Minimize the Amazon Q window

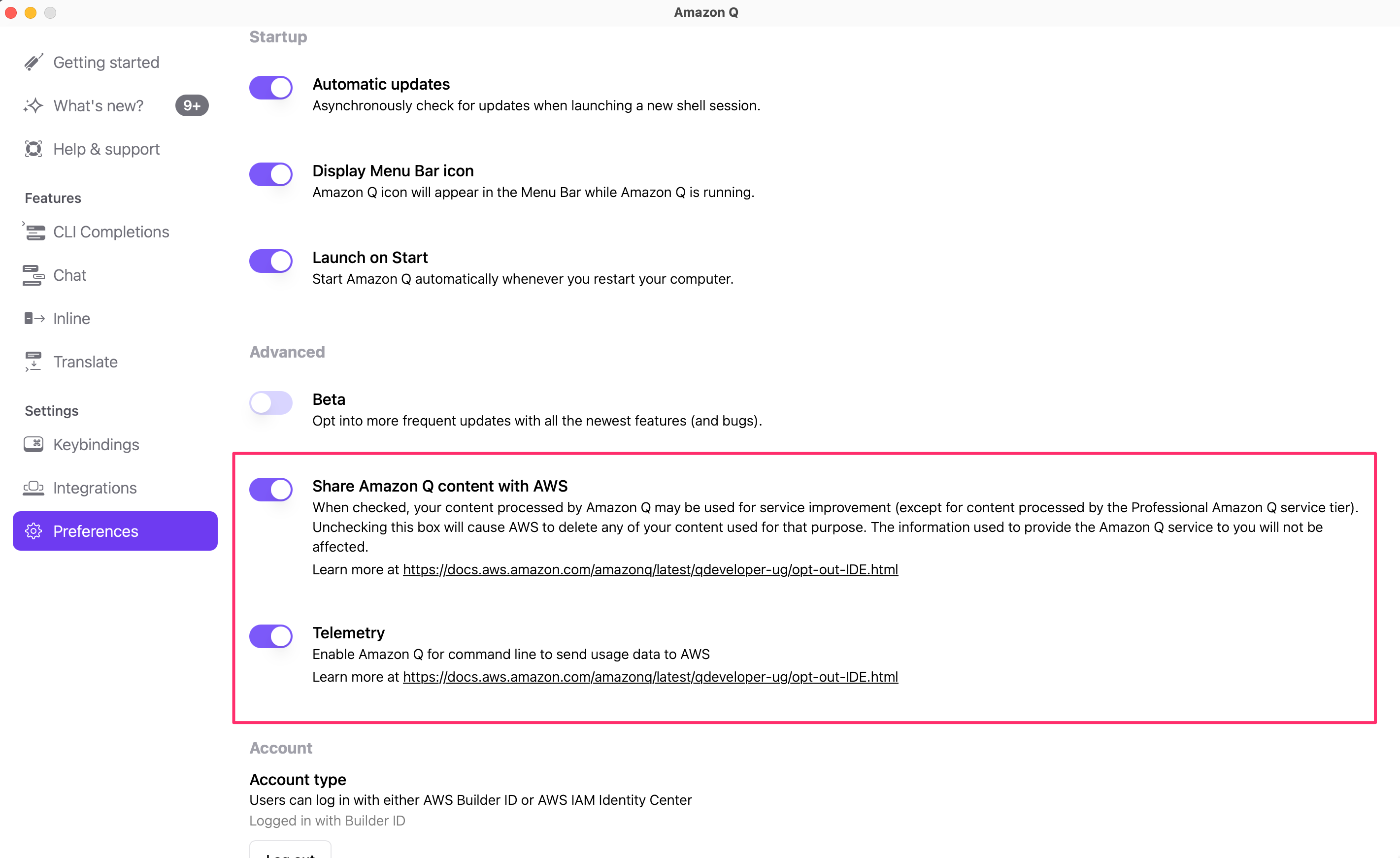tap(31, 12)
